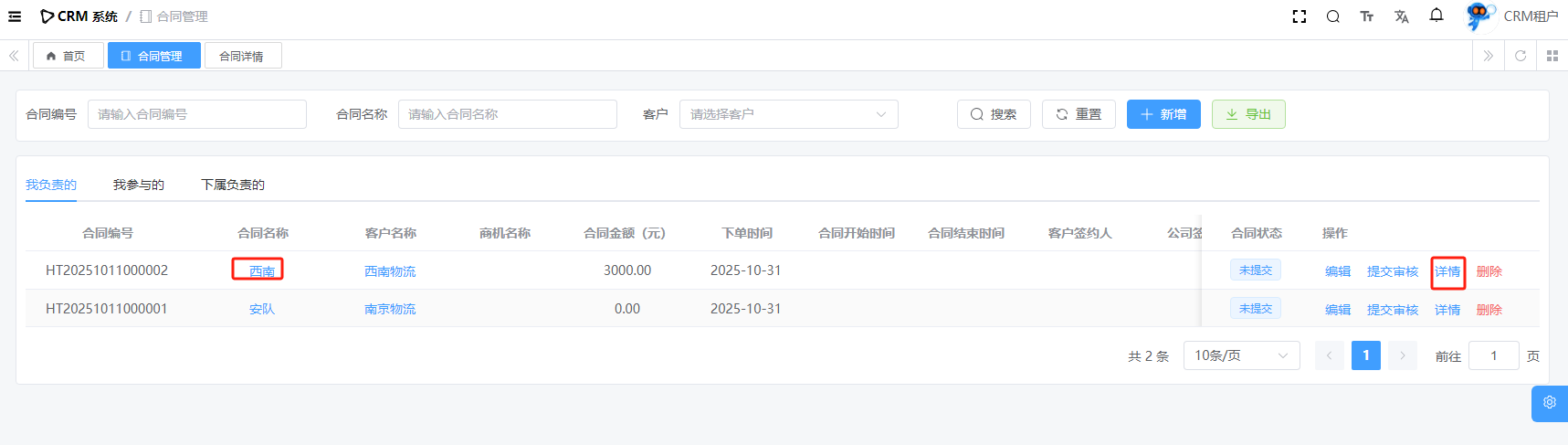The width and height of the screenshot is (1568, 445).
Task: Refresh the page using the reload icon
Action: (1521, 56)
